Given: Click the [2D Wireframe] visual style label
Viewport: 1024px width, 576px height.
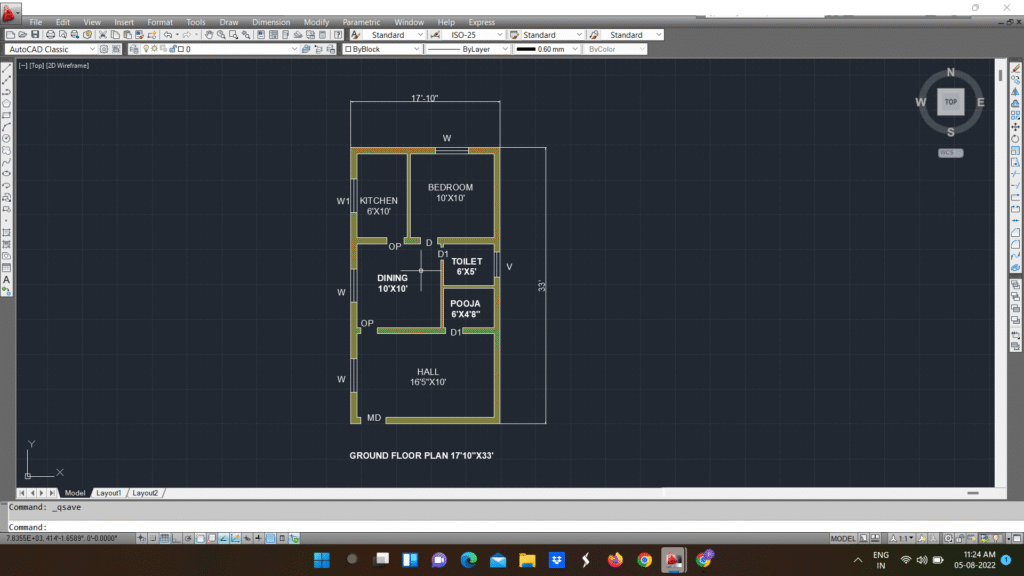Looking at the screenshot, I should [67, 65].
